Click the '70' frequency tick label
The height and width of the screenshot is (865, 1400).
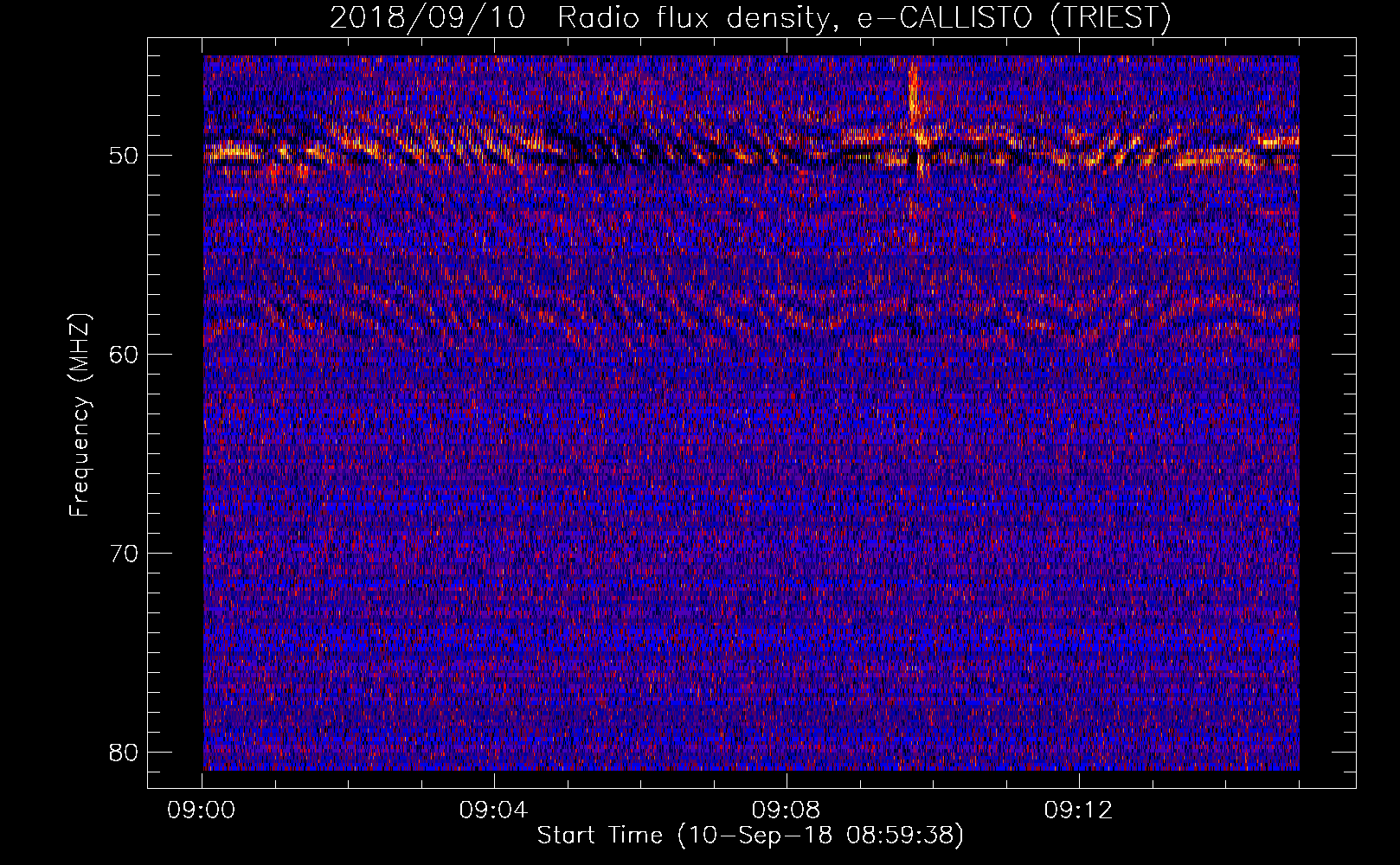point(125,554)
